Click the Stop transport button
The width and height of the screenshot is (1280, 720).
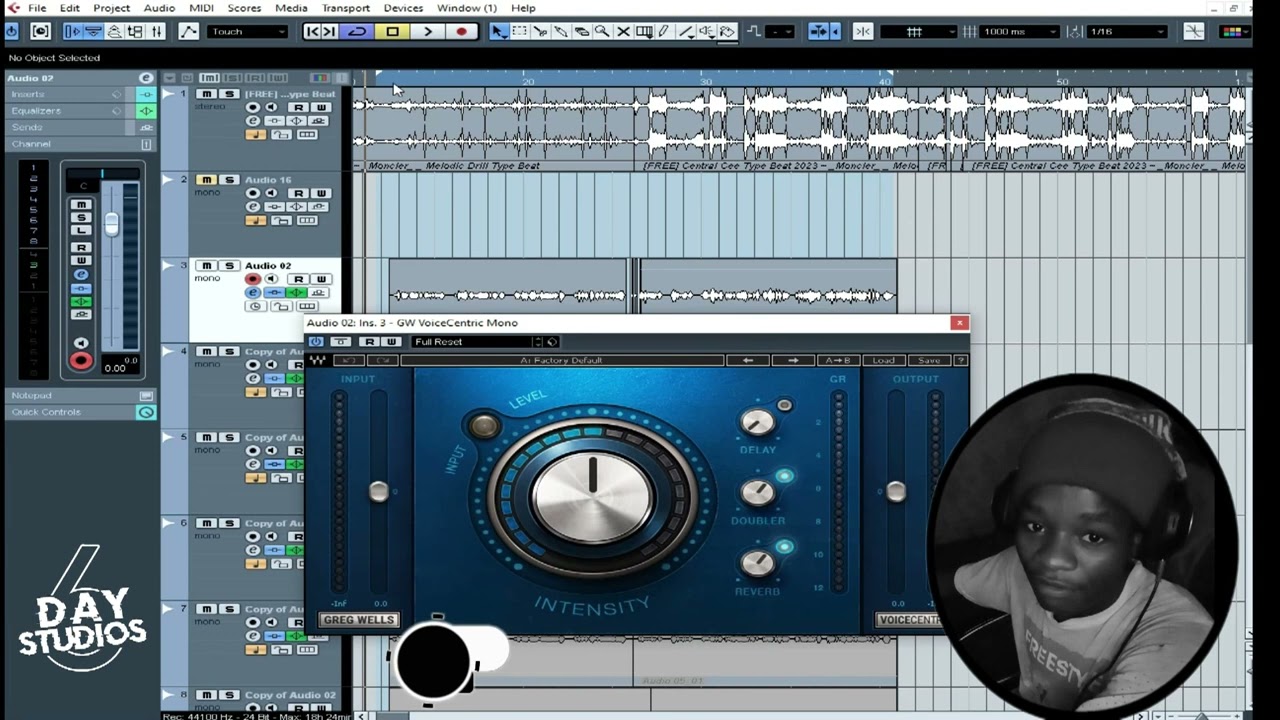(392, 32)
